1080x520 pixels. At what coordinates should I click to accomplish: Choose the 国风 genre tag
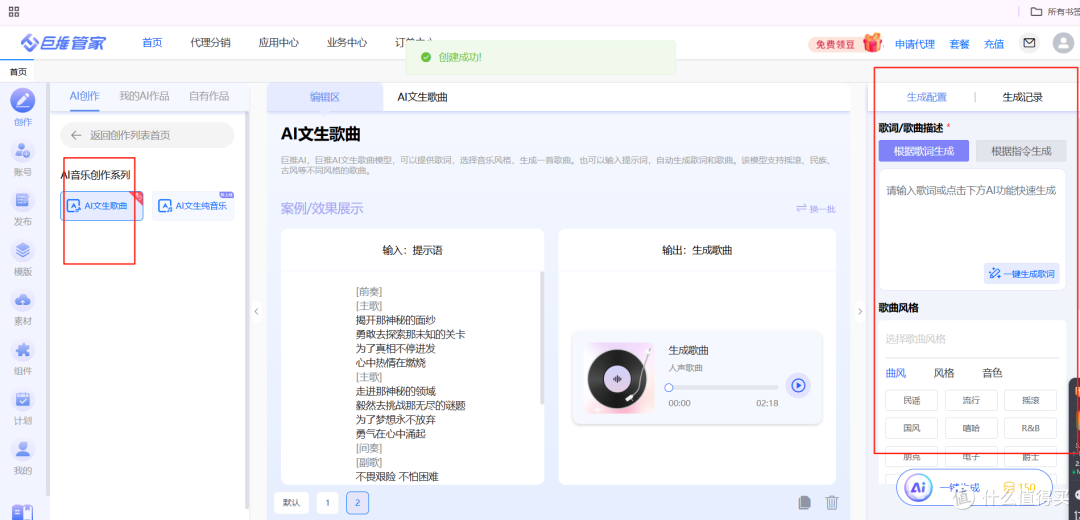[x=911, y=428]
